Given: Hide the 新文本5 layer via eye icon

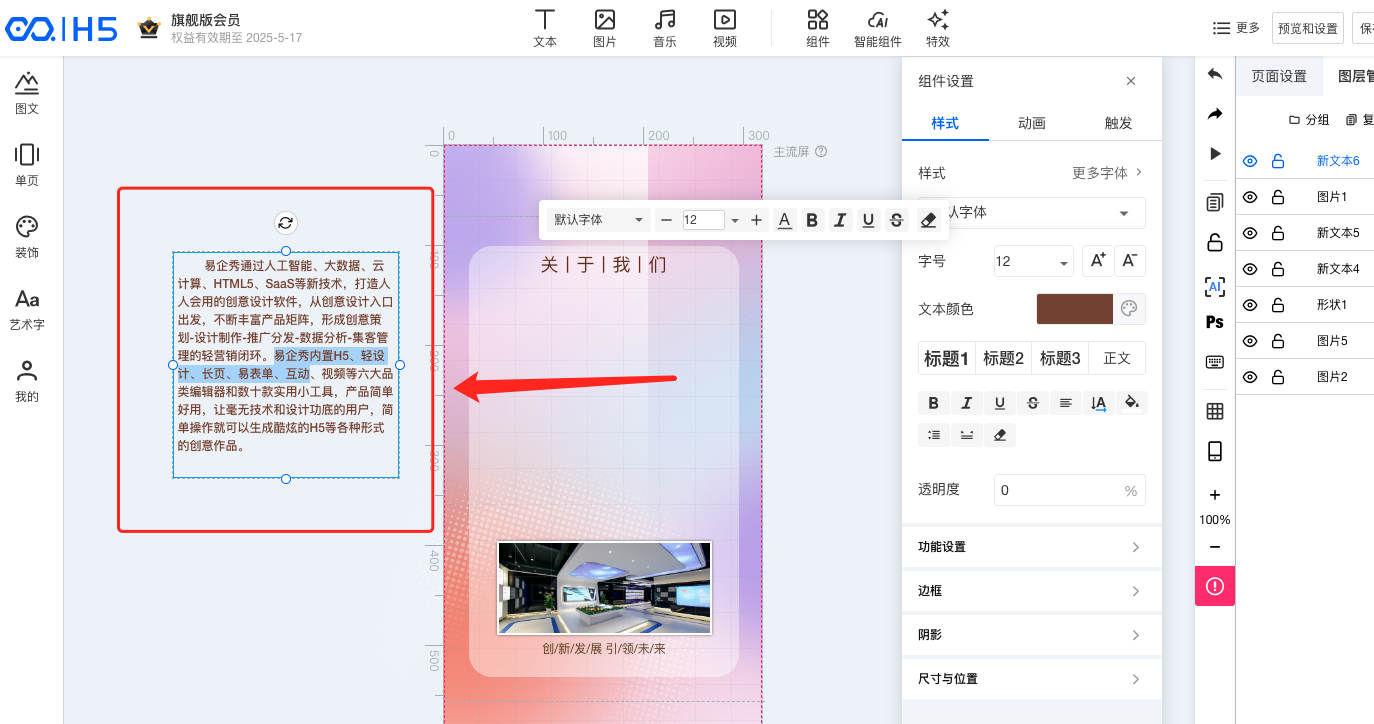Looking at the screenshot, I should (x=1250, y=233).
